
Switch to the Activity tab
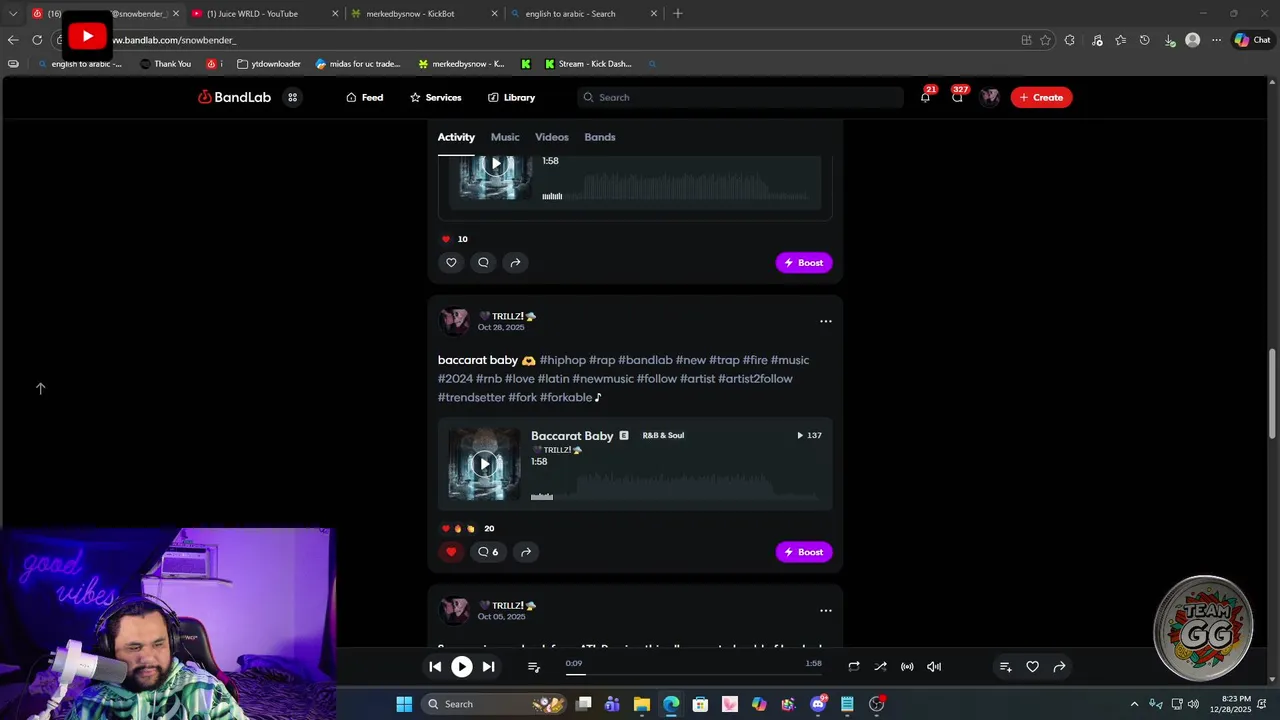pyautogui.click(x=456, y=137)
